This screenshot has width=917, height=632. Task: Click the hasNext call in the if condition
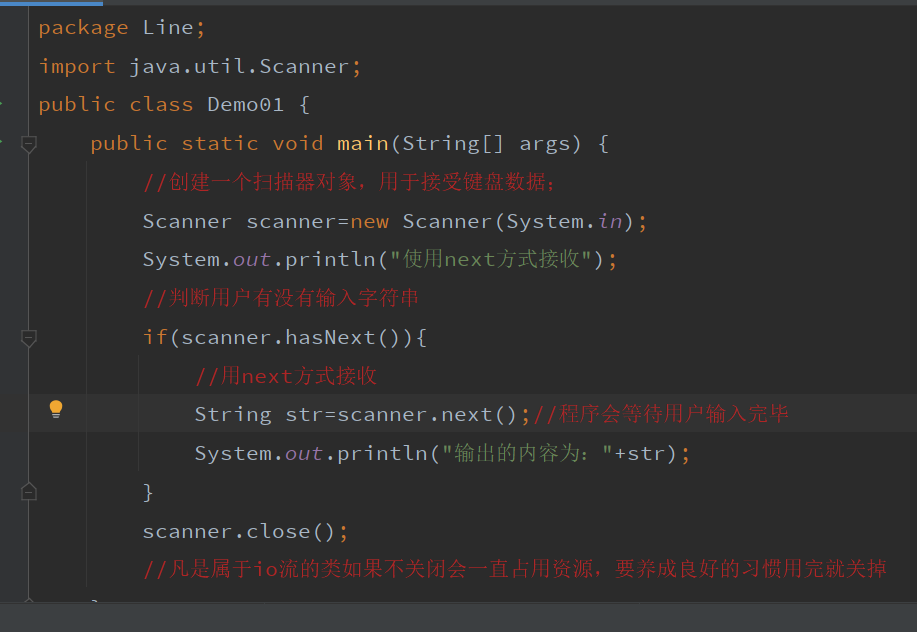coord(330,338)
